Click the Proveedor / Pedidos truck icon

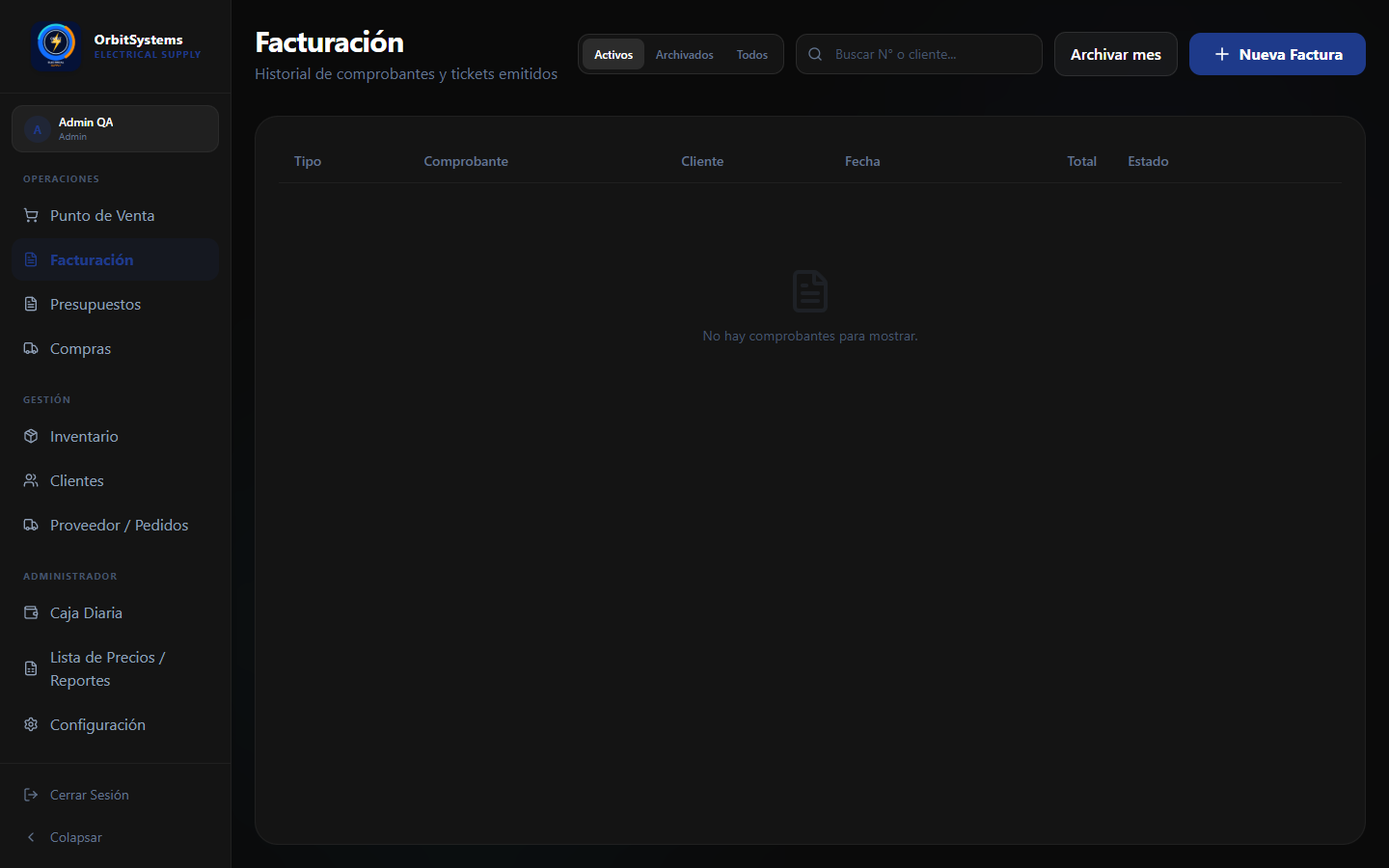31,526
